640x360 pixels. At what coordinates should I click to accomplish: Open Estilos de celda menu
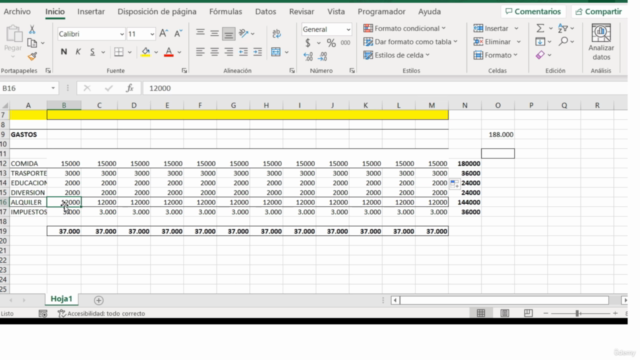coord(396,55)
